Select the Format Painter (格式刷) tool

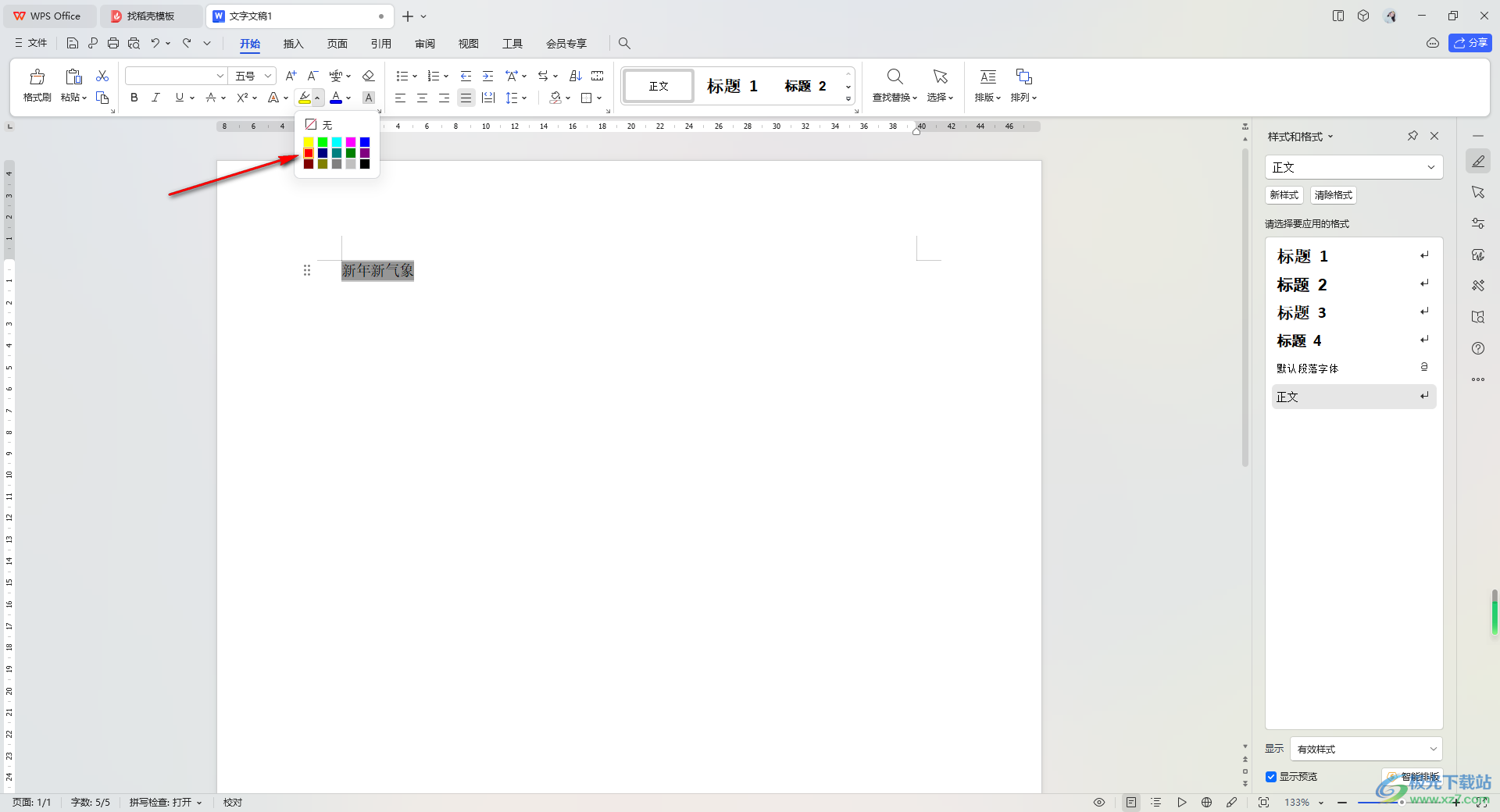pos(37,85)
